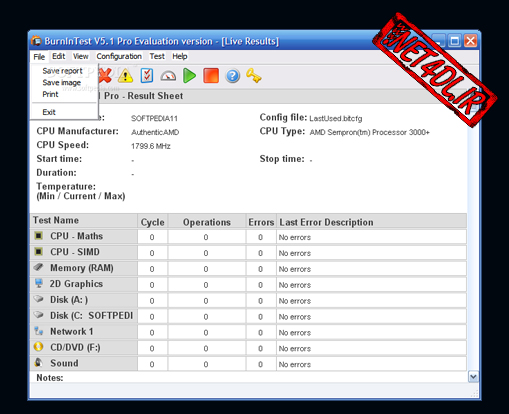Select the CPU - SIMD test name
Image resolution: width=509 pixels, height=414 pixels.
tap(75, 252)
